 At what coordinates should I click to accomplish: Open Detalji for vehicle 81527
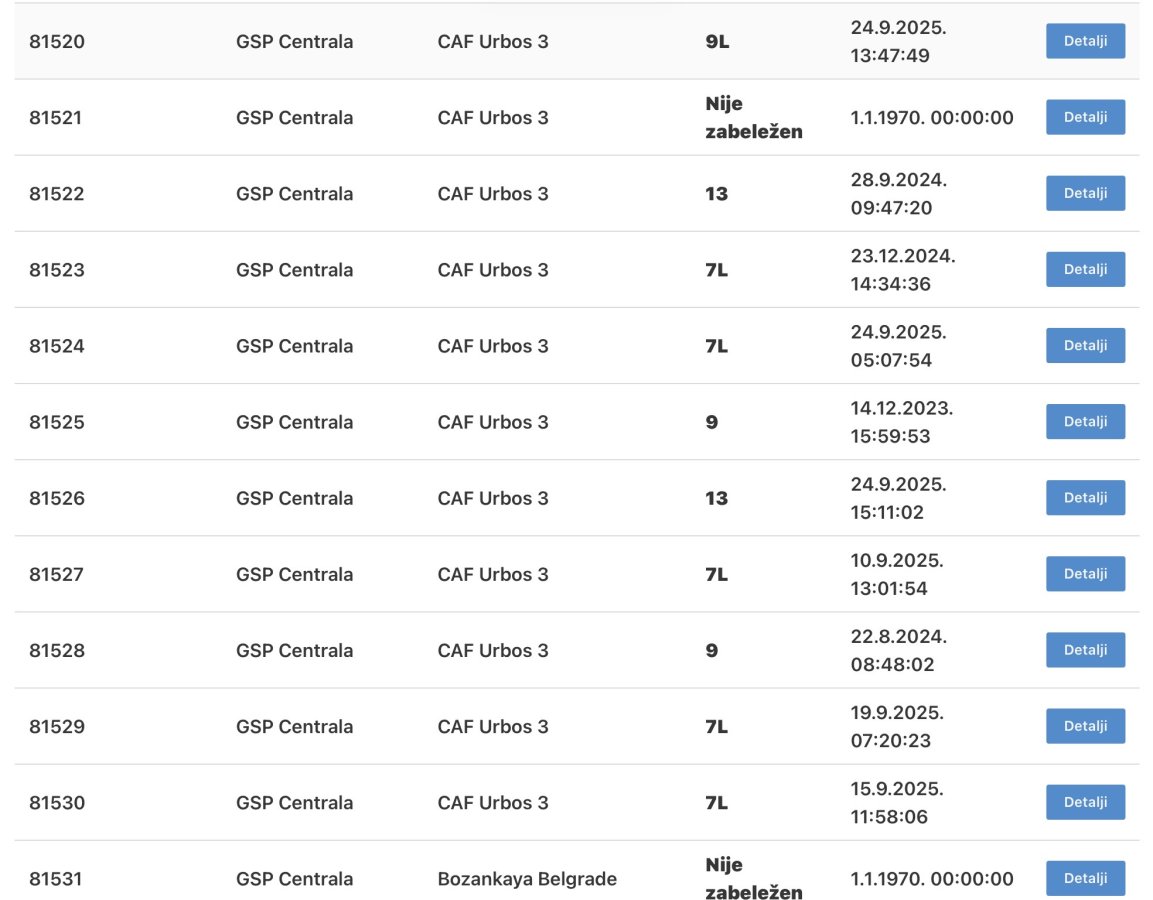pyautogui.click(x=1085, y=574)
